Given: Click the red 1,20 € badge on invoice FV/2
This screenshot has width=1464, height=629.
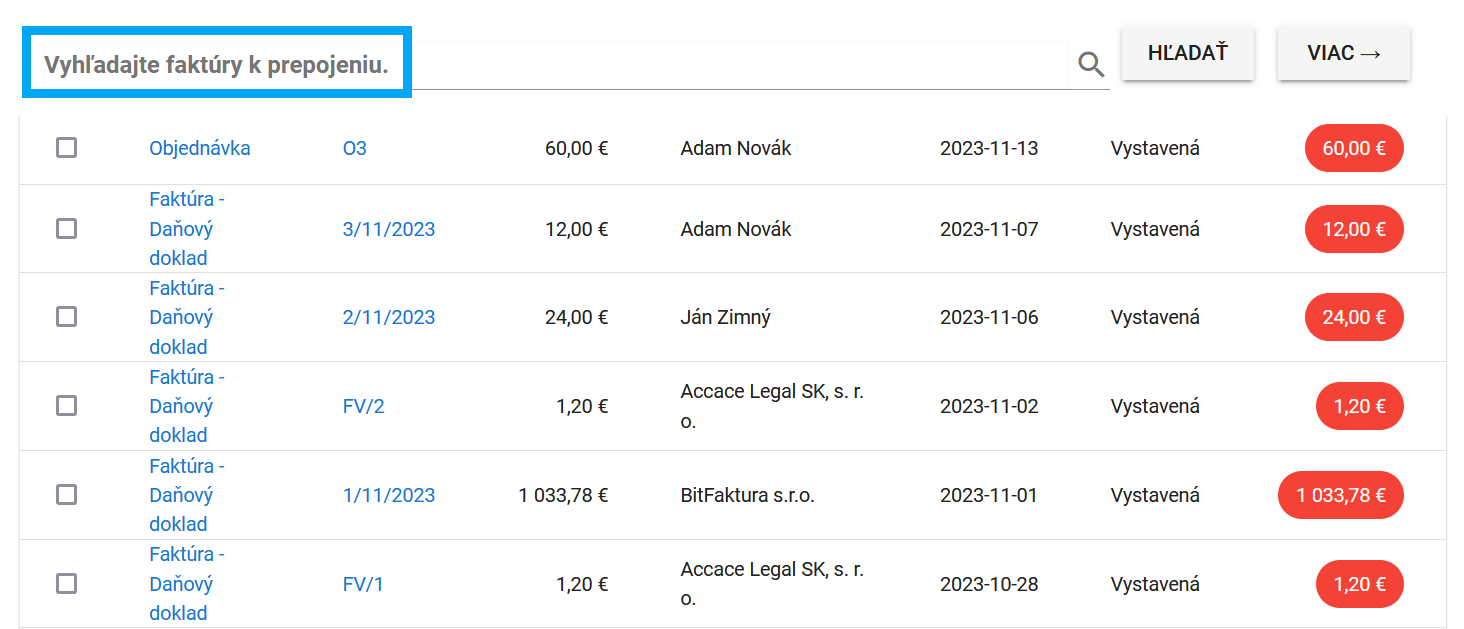Looking at the screenshot, I should coord(1359,406).
